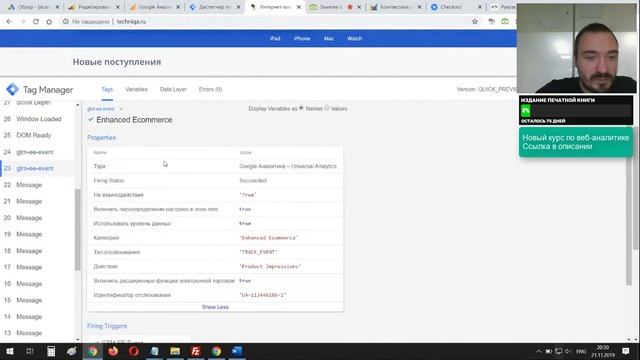Image resolution: width=640 pixels, height=360 pixels.
Task: Select event 18 Message
Action: (37, 251)
